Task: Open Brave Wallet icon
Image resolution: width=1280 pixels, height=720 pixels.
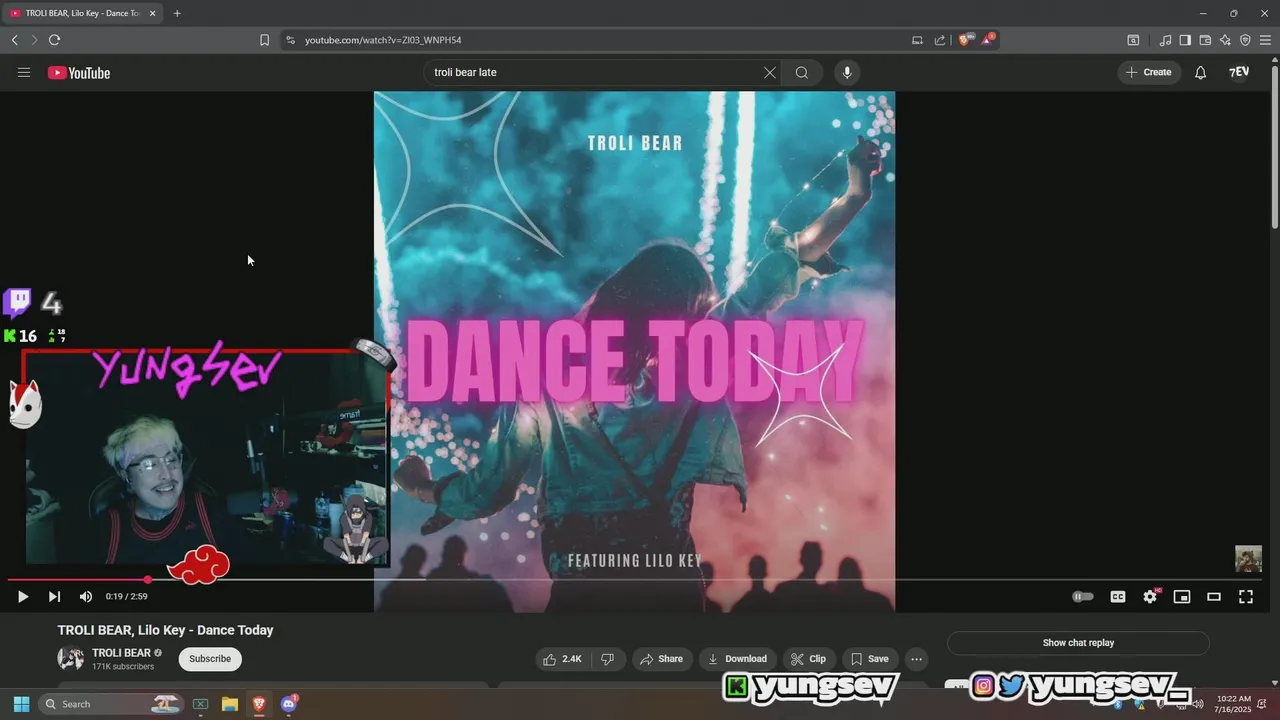Action: [1205, 40]
